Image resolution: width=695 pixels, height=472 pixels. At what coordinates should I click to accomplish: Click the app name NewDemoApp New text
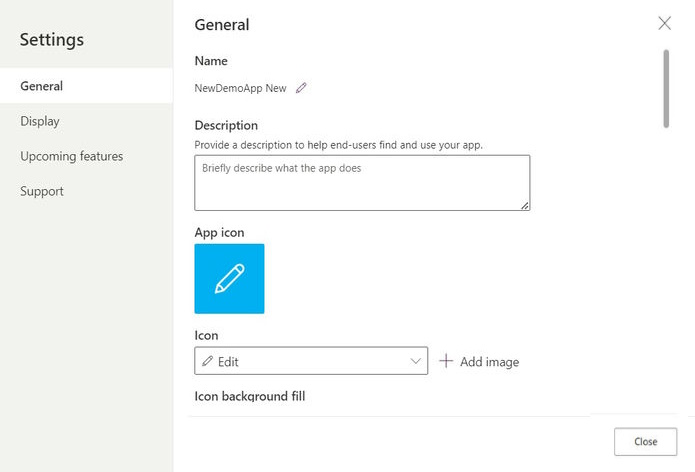click(240, 88)
